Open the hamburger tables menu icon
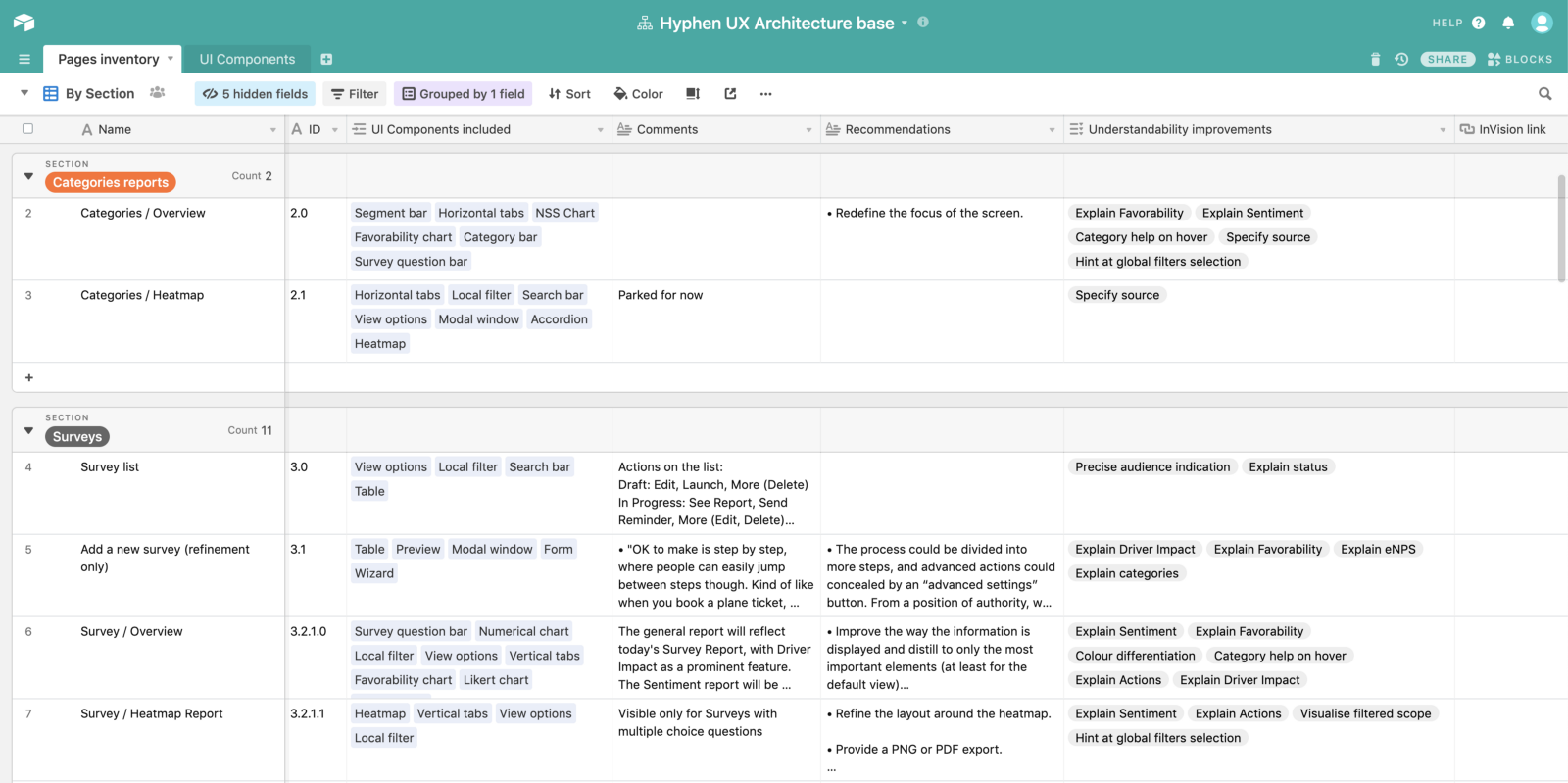Image resolution: width=1568 pixels, height=783 pixels. [24, 59]
